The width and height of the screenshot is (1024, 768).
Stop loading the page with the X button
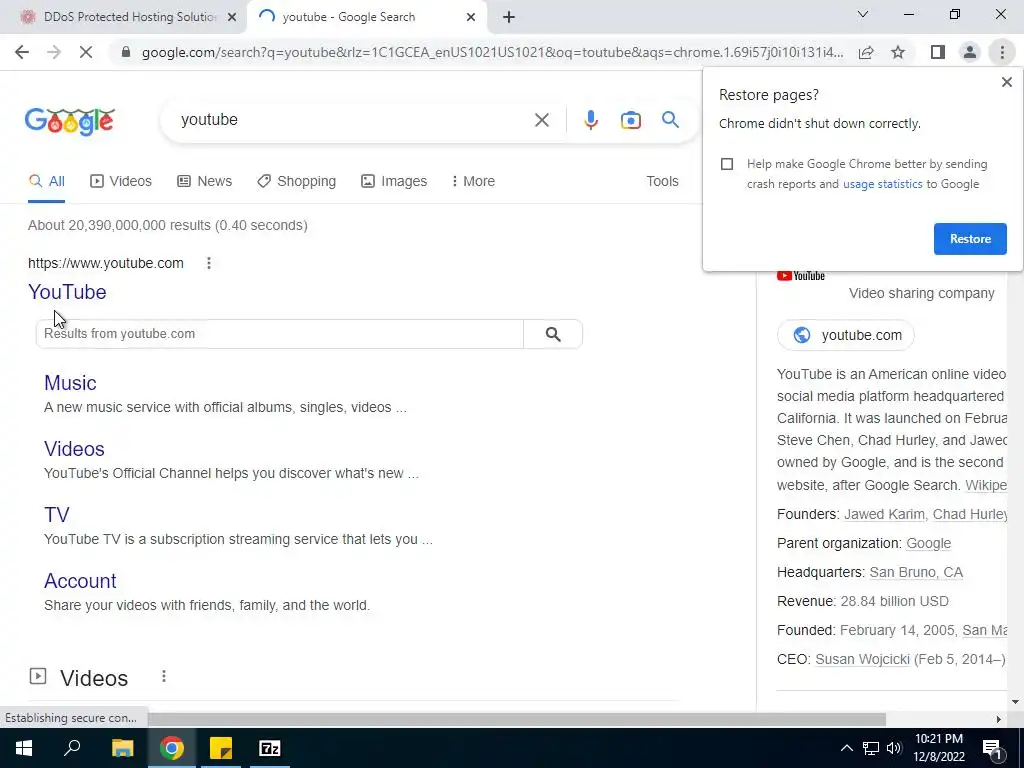[86, 52]
